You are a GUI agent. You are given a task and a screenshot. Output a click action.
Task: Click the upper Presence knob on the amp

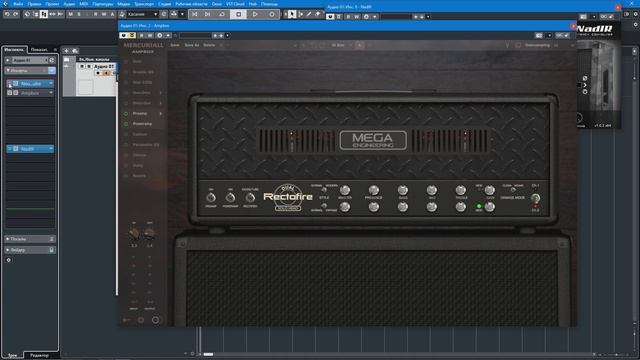coord(373,190)
